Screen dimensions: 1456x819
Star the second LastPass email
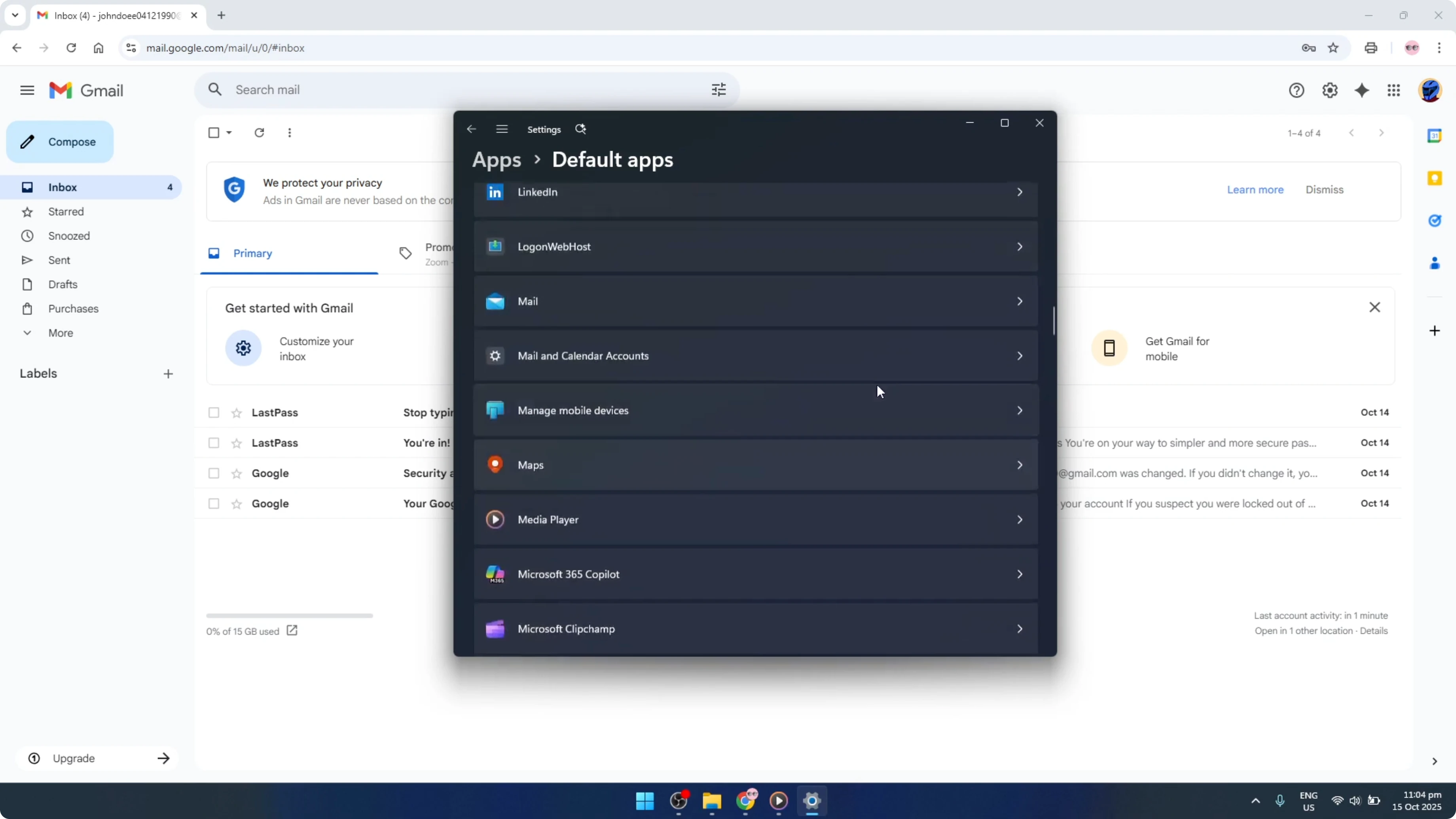[237, 443]
